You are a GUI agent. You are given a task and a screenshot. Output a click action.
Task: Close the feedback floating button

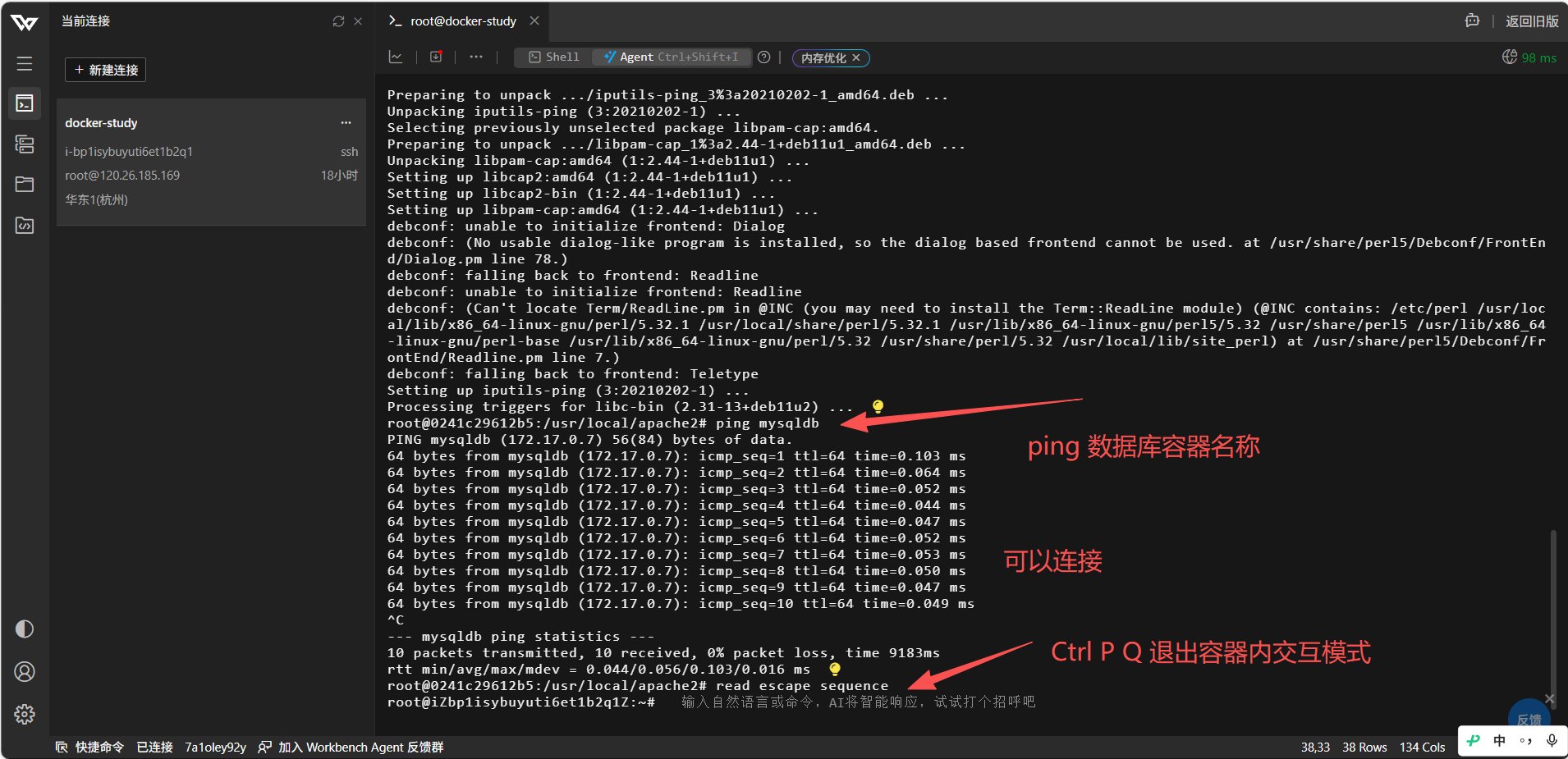[1549, 698]
